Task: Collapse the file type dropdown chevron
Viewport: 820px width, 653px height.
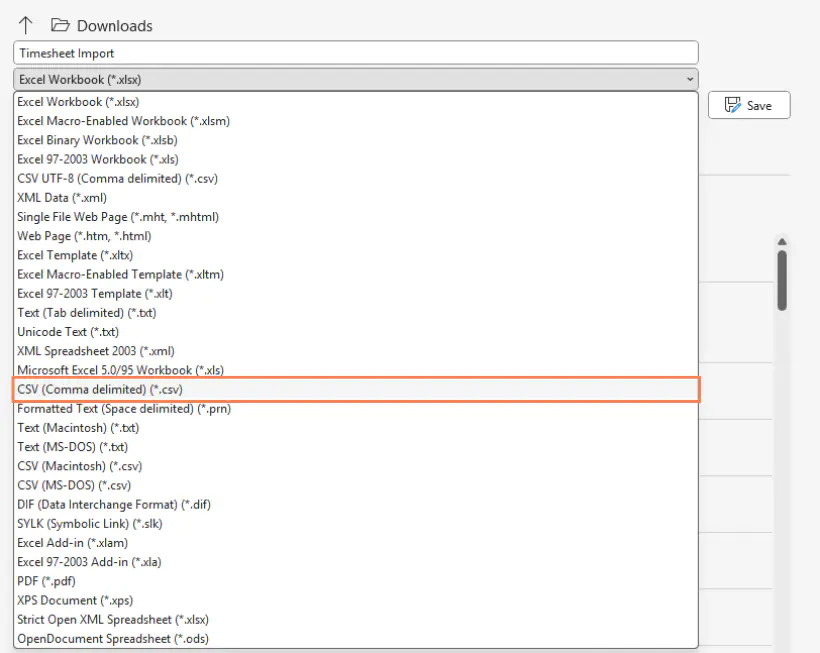Action: [690, 79]
